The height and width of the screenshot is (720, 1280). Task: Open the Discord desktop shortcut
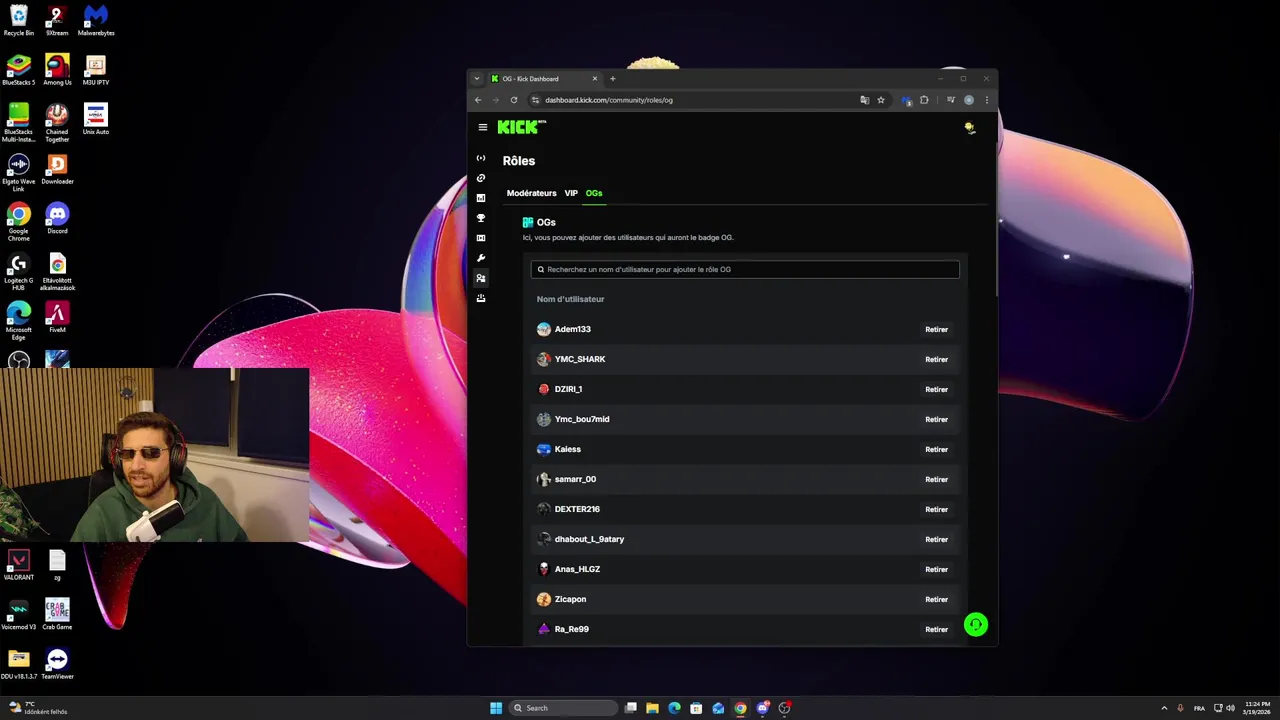pos(57,218)
